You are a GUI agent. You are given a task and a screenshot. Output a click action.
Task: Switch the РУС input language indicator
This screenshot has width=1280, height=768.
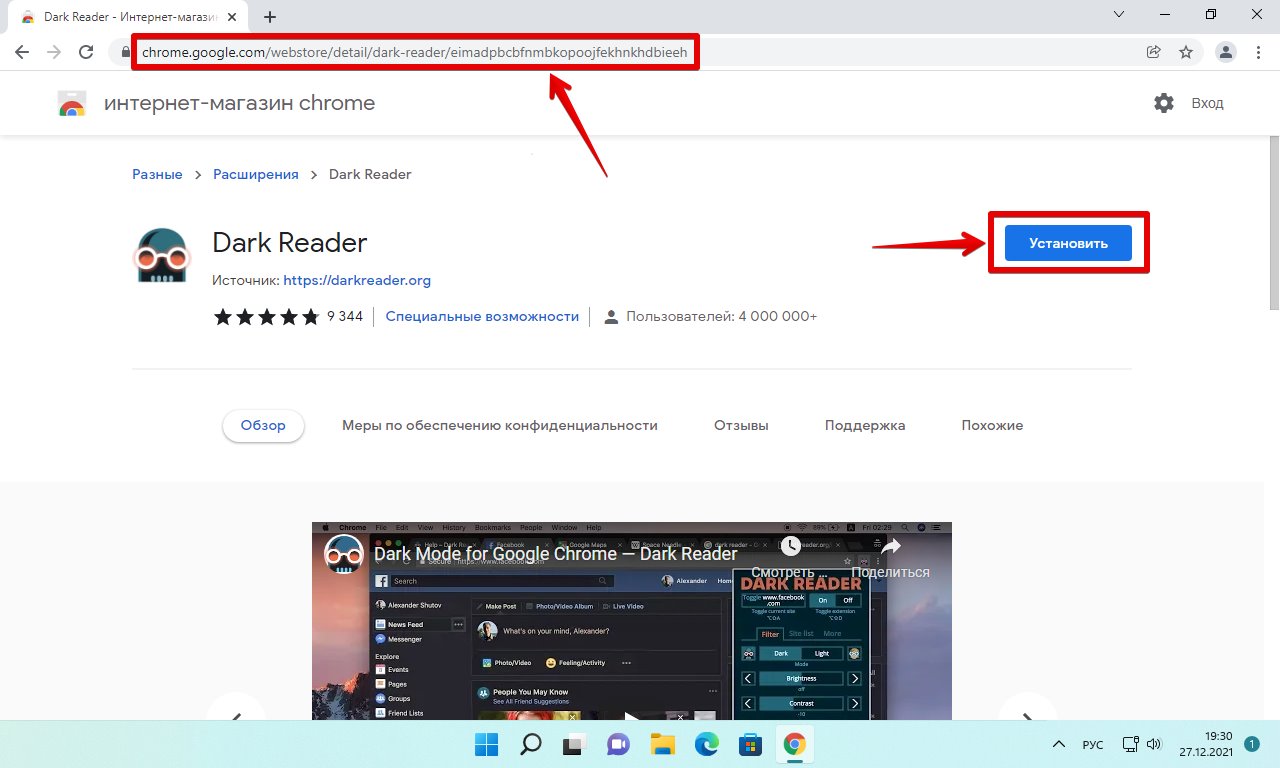pos(1093,745)
